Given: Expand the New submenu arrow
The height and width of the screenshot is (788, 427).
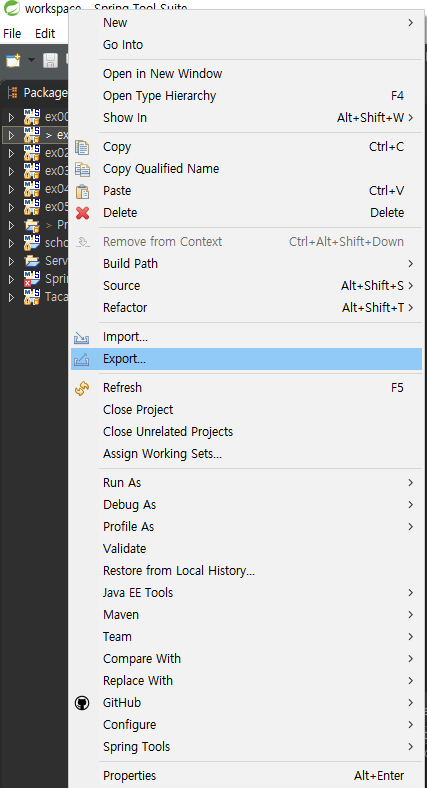Looking at the screenshot, I should coord(410,23).
